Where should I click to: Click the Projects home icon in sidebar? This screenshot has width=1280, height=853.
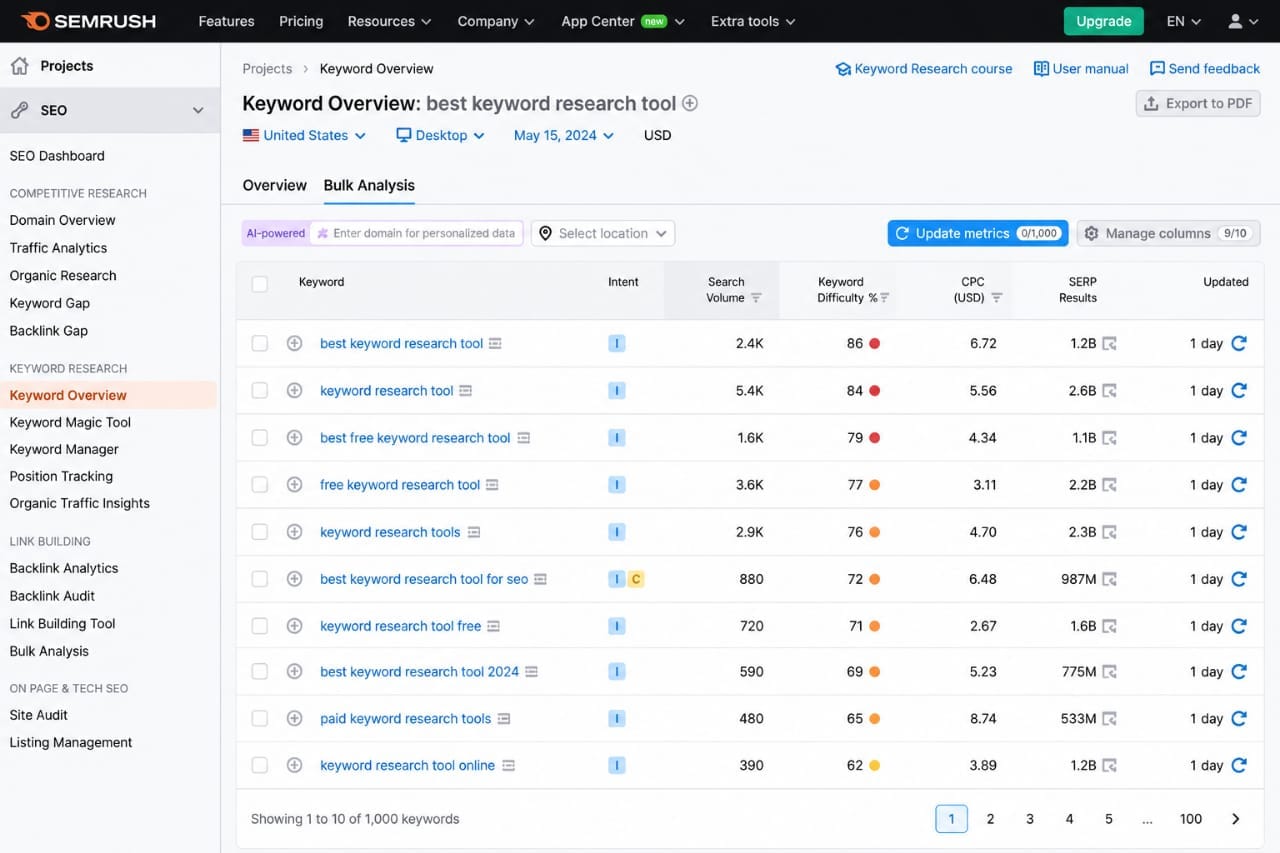click(x=19, y=66)
